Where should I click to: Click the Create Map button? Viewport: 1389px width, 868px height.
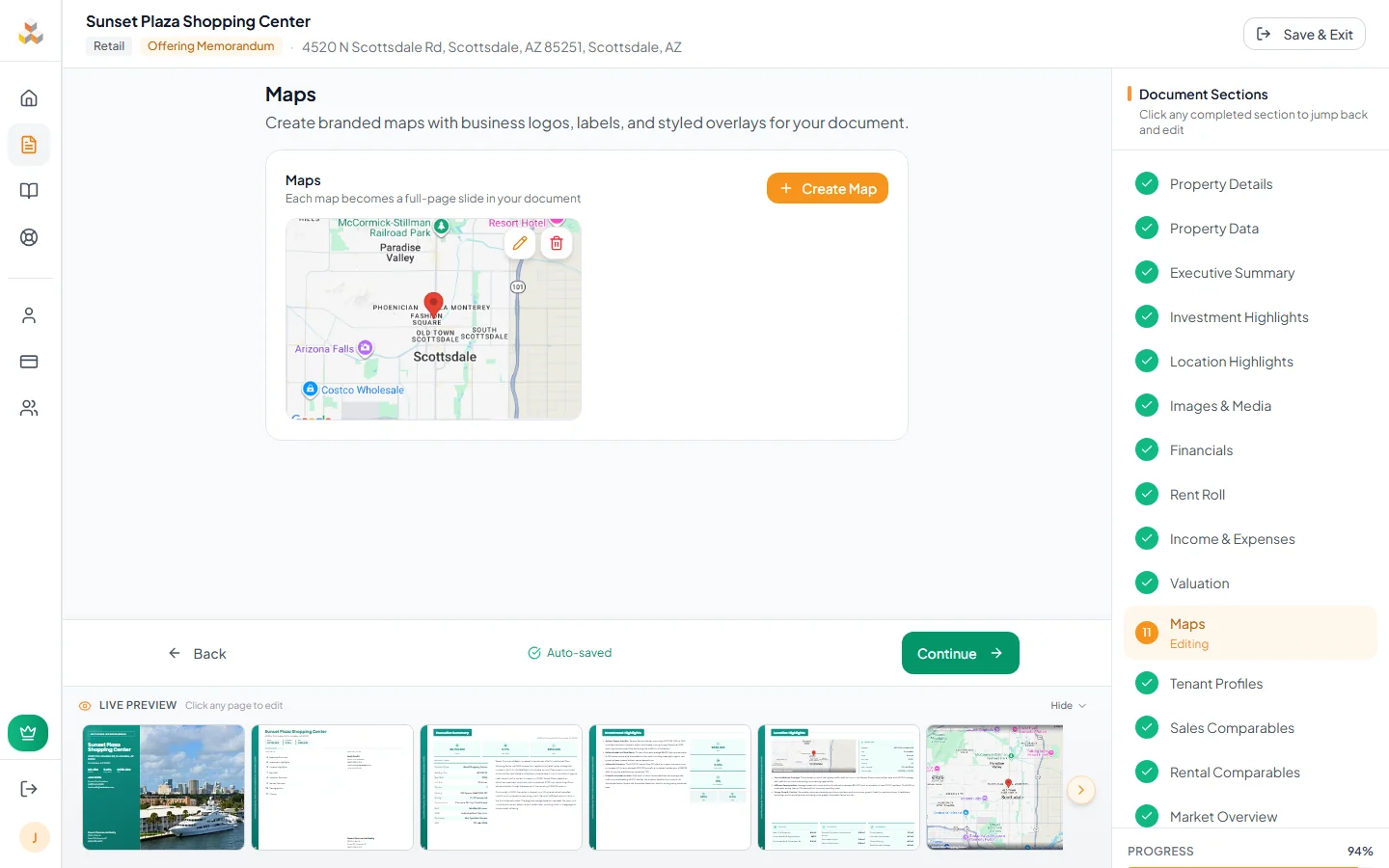point(827,188)
